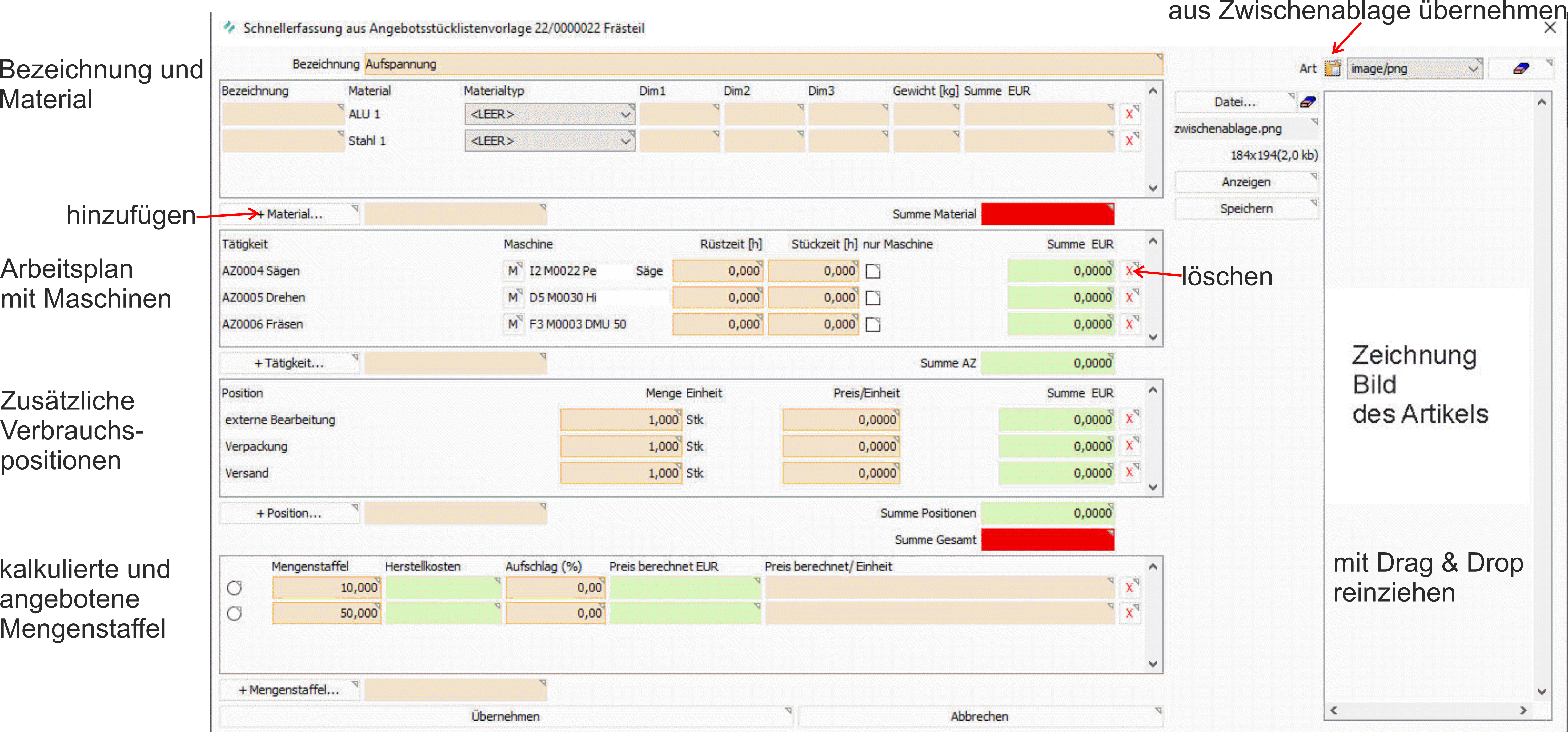Select the 10,000 Mengenstaffel radio button
This screenshot has width=1568, height=732.
click(234, 588)
